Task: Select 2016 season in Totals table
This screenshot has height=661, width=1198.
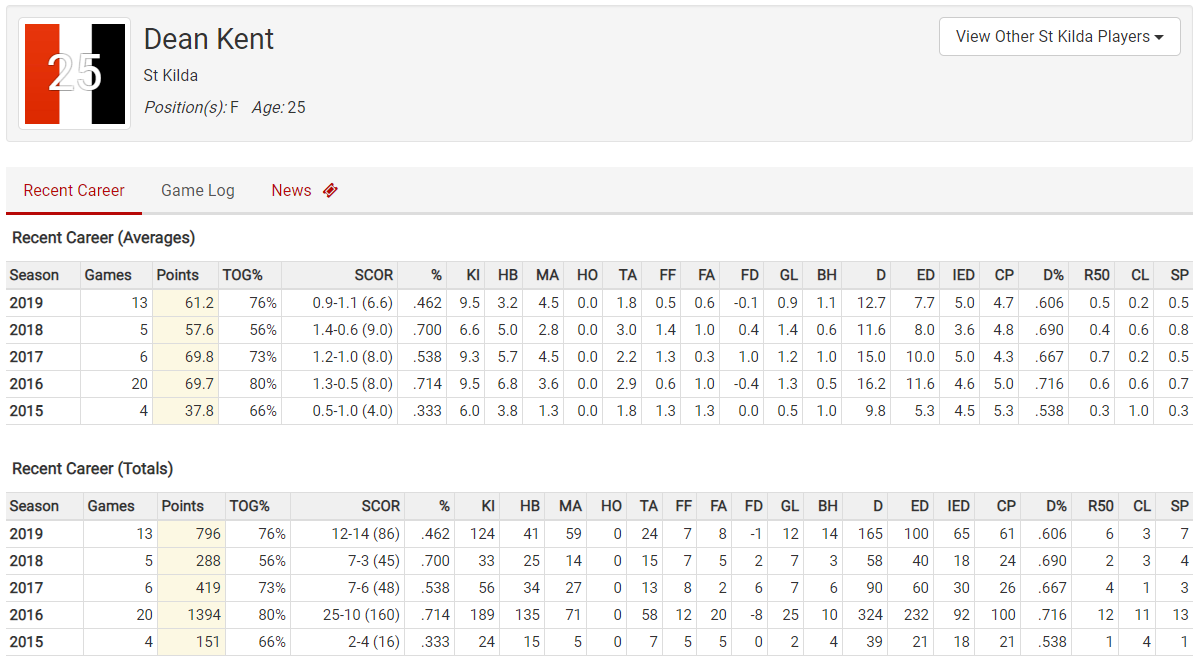Action: pyautogui.click(x=27, y=615)
